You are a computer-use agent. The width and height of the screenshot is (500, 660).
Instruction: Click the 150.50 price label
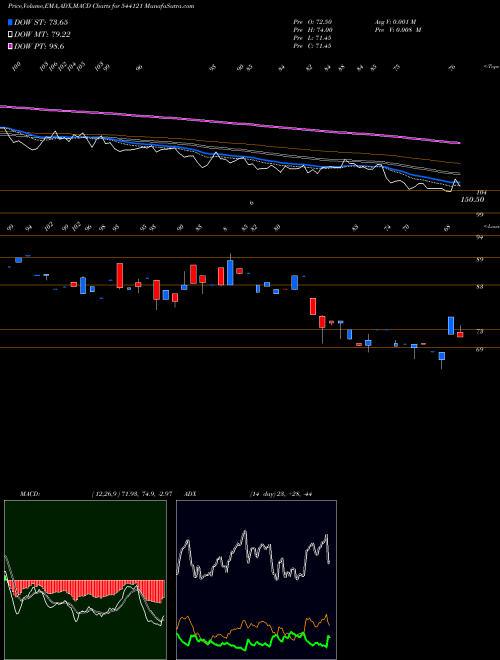tap(472, 200)
